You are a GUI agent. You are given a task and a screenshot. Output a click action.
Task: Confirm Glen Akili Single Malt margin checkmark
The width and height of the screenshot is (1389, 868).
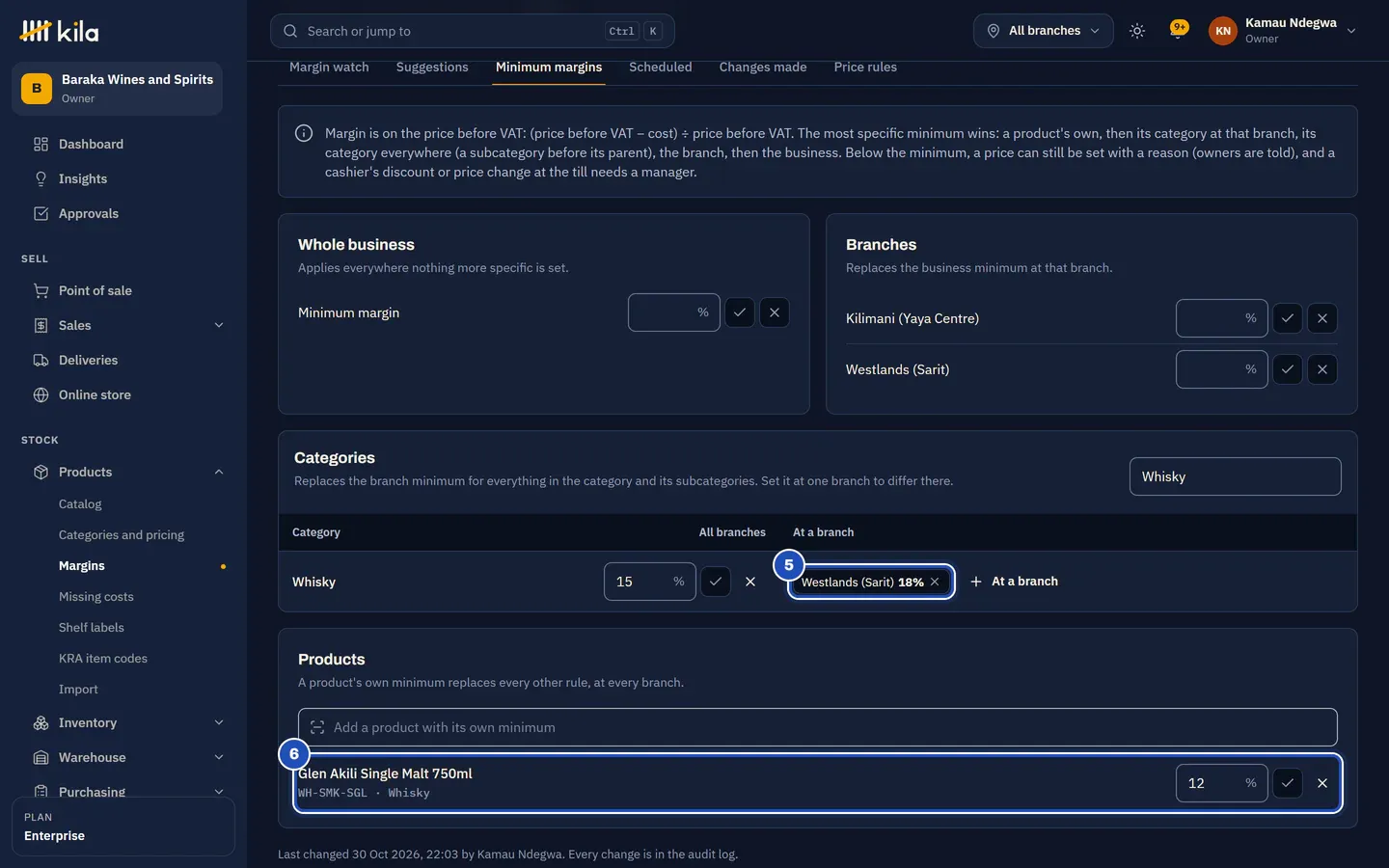coord(1288,783)
